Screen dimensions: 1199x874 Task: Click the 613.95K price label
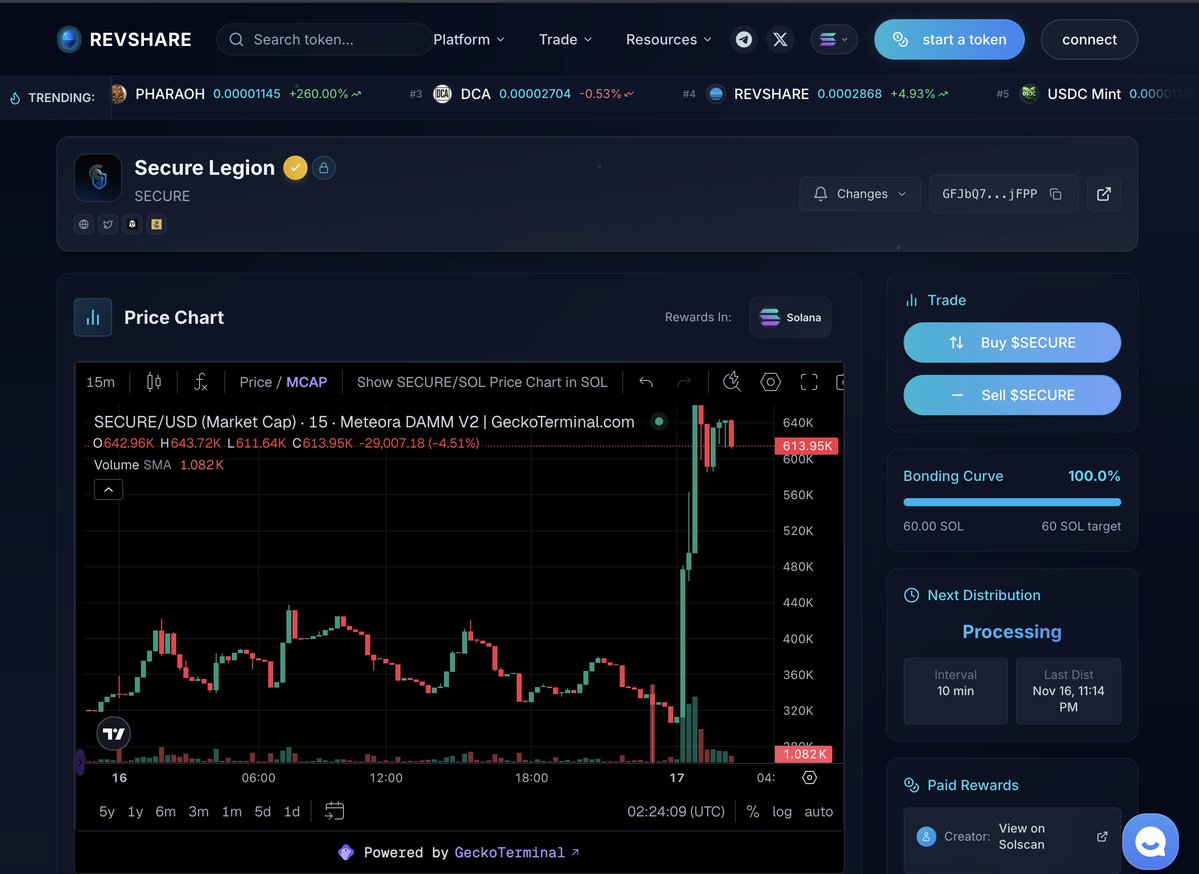tap(807, 446)
